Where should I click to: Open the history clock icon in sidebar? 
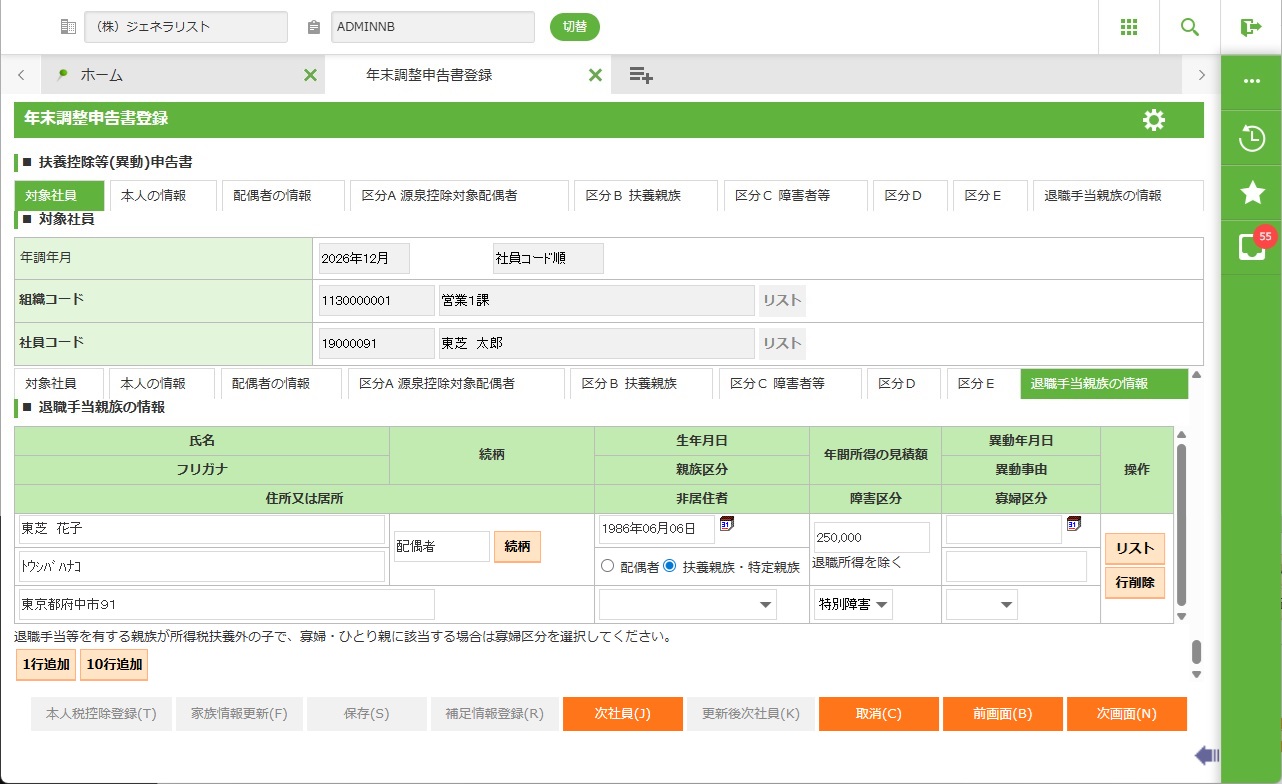point(1251,139)
